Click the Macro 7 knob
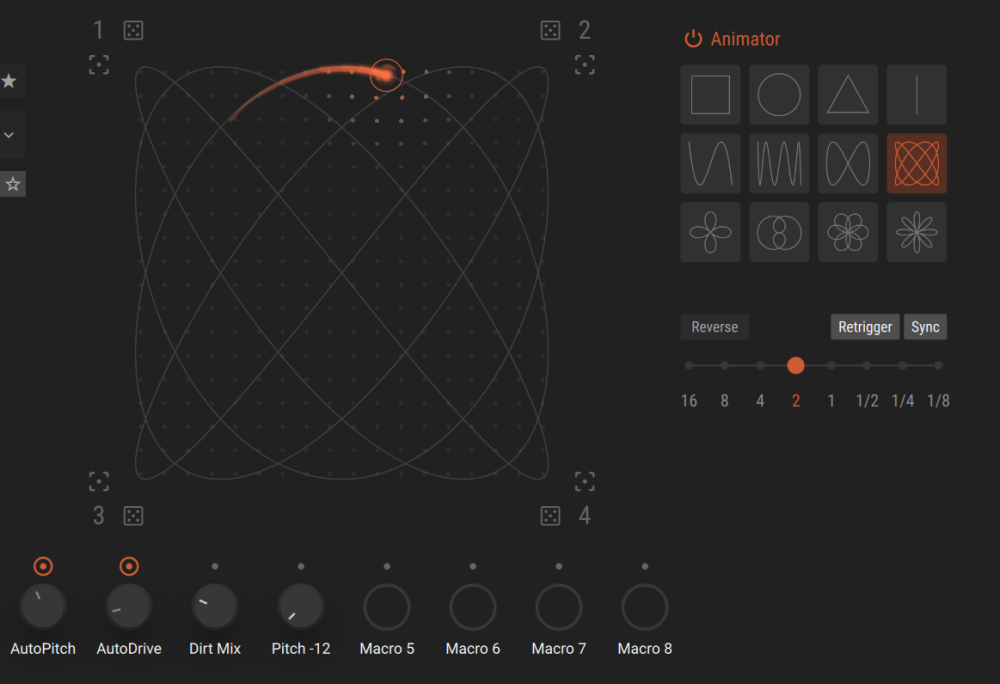Screen dimensions: 1000x684 (x=559, y=607)
